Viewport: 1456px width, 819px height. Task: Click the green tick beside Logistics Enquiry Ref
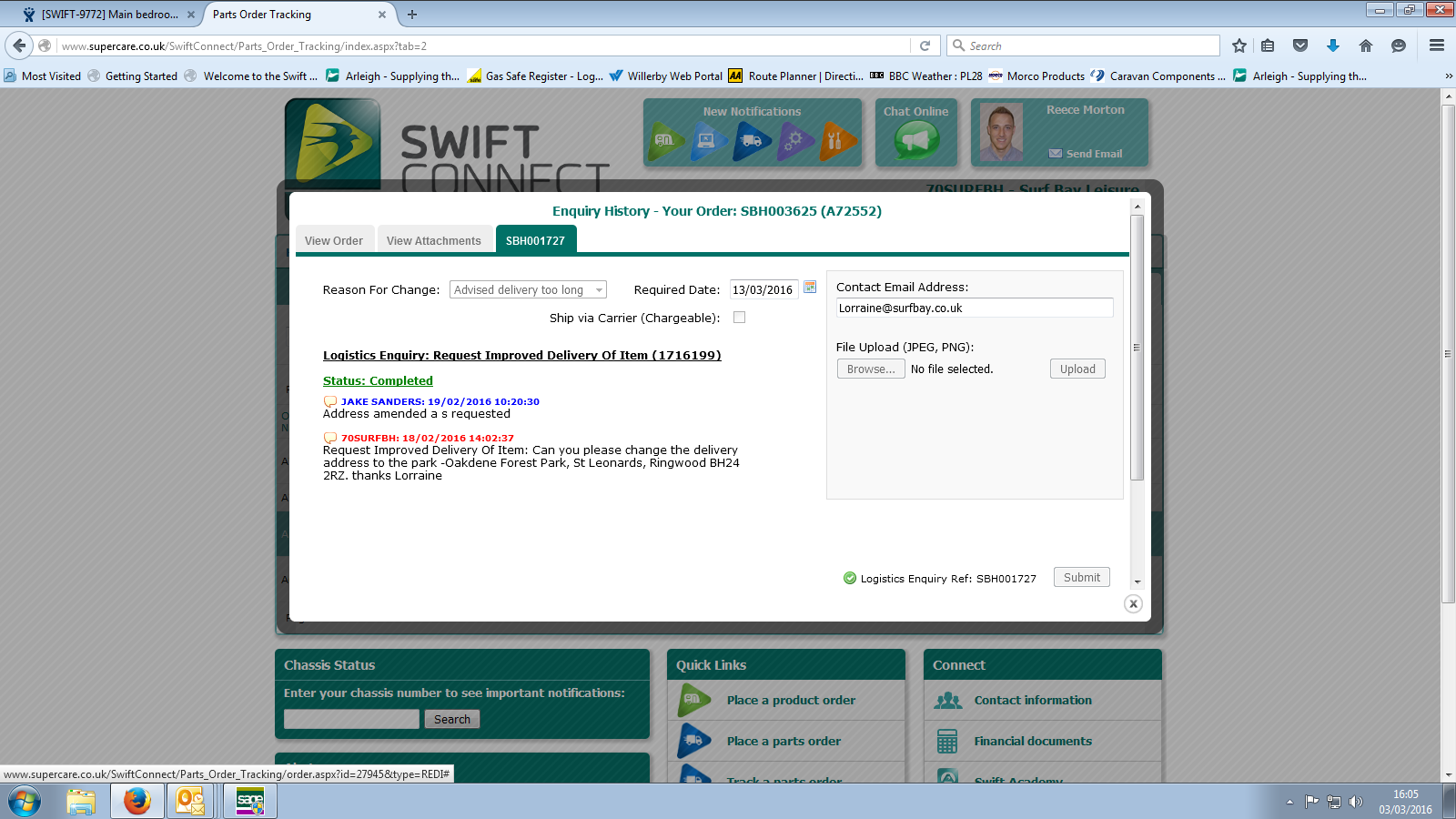click(x=850, y=578)
